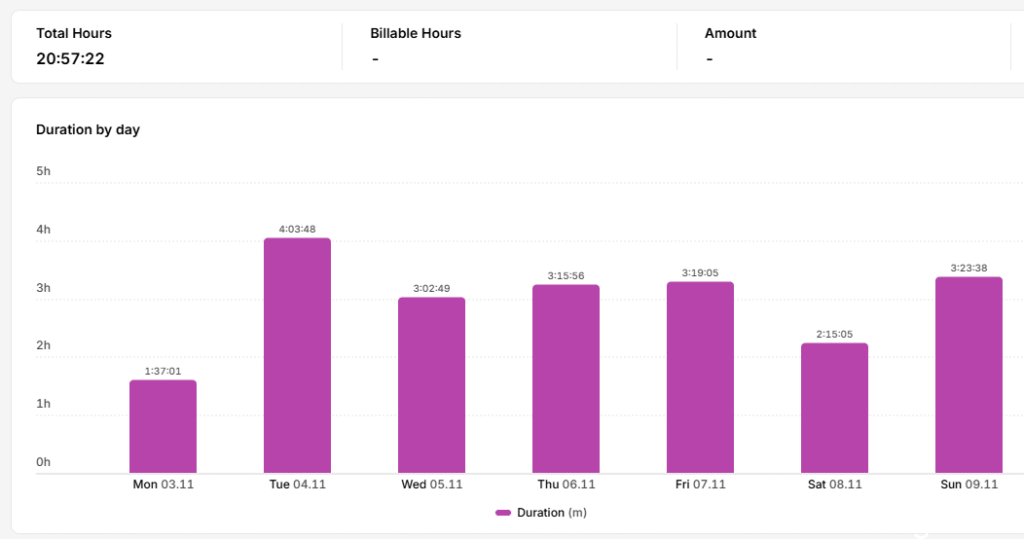Click the 4:03:48 value label
Image resolution: width=1024 pixels, height=539 pixels.
297,229
